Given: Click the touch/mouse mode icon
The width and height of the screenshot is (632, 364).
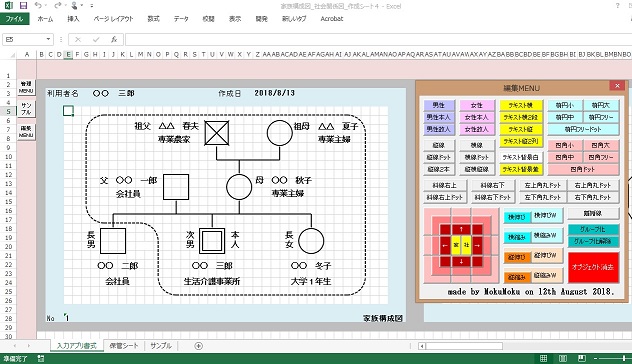Looking at the screenshot, I should 74,6.
